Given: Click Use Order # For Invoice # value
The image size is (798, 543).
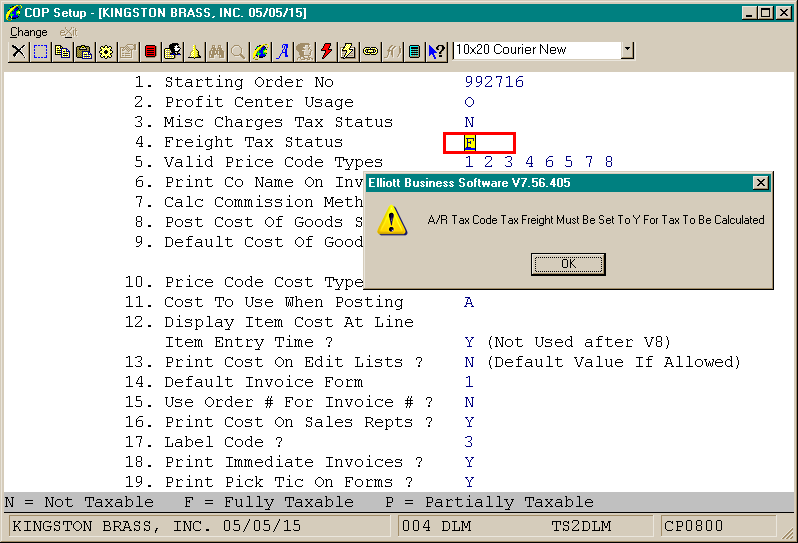Looking at the screenshot, I should pos(469,402).
